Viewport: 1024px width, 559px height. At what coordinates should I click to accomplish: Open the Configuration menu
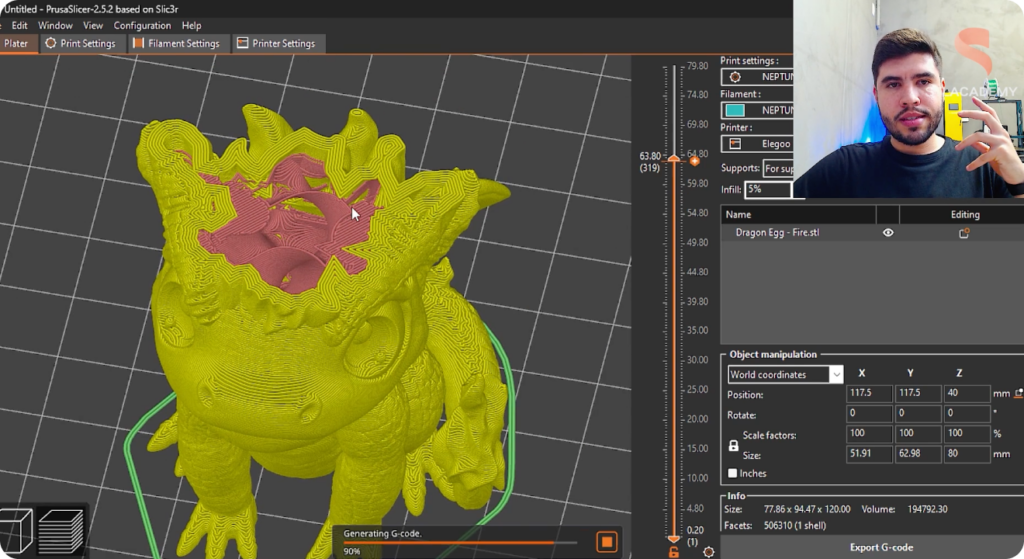[142, 25]
